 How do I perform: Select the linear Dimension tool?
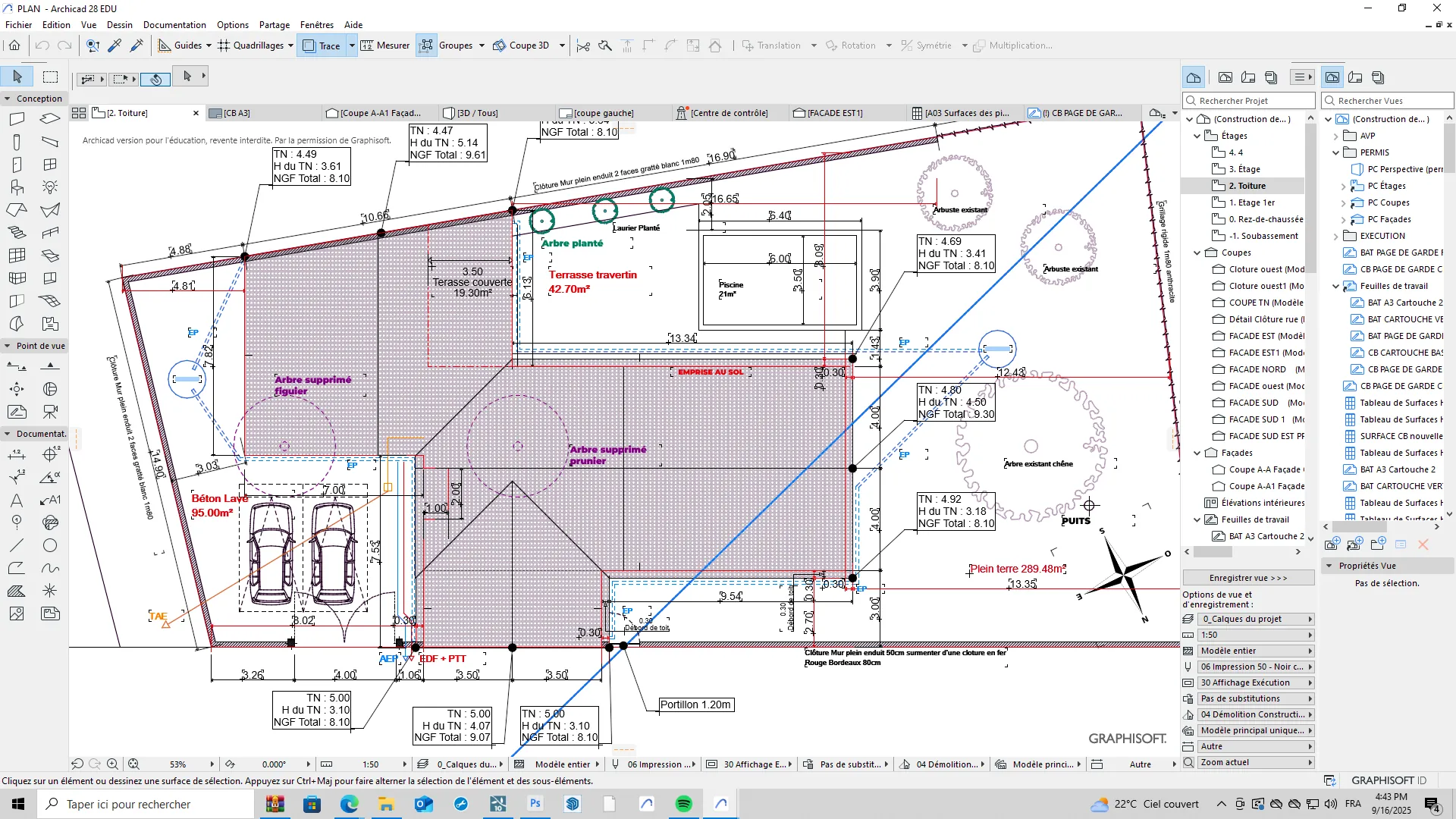tap(17, 454)
